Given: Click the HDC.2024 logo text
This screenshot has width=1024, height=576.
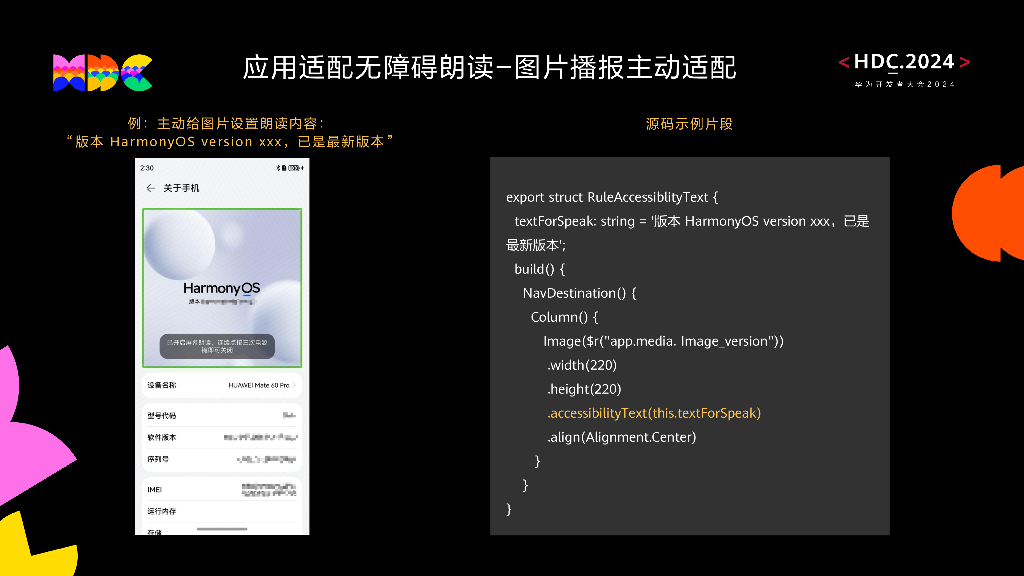Looking at the screenshot, I should tap(904, 62).
